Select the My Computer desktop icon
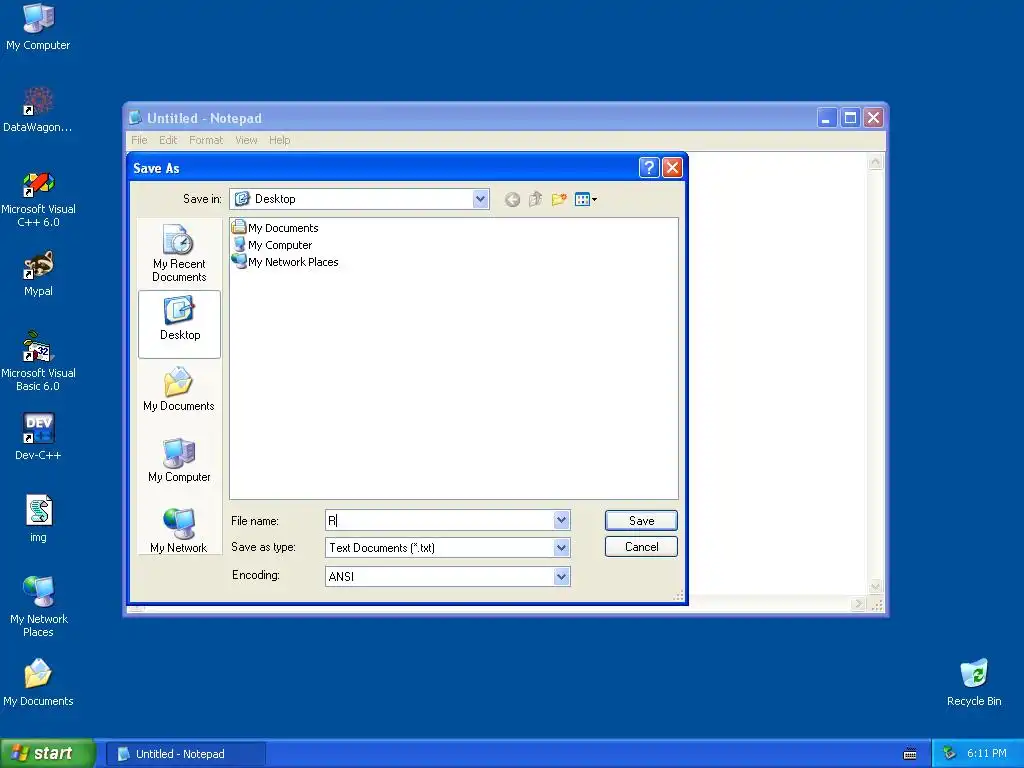The width and height of the screenshot is (1024, 768). coord(38,27)
